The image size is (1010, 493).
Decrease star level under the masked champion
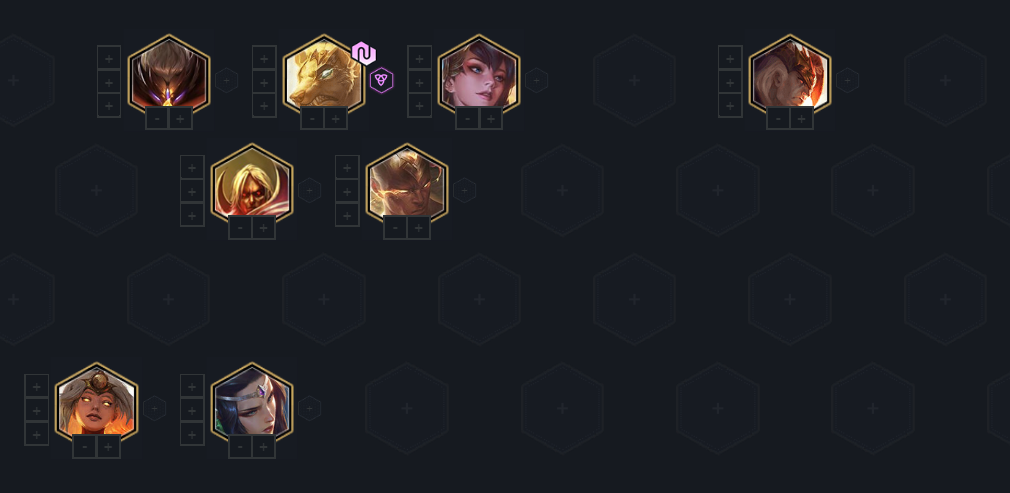point(157,119)
